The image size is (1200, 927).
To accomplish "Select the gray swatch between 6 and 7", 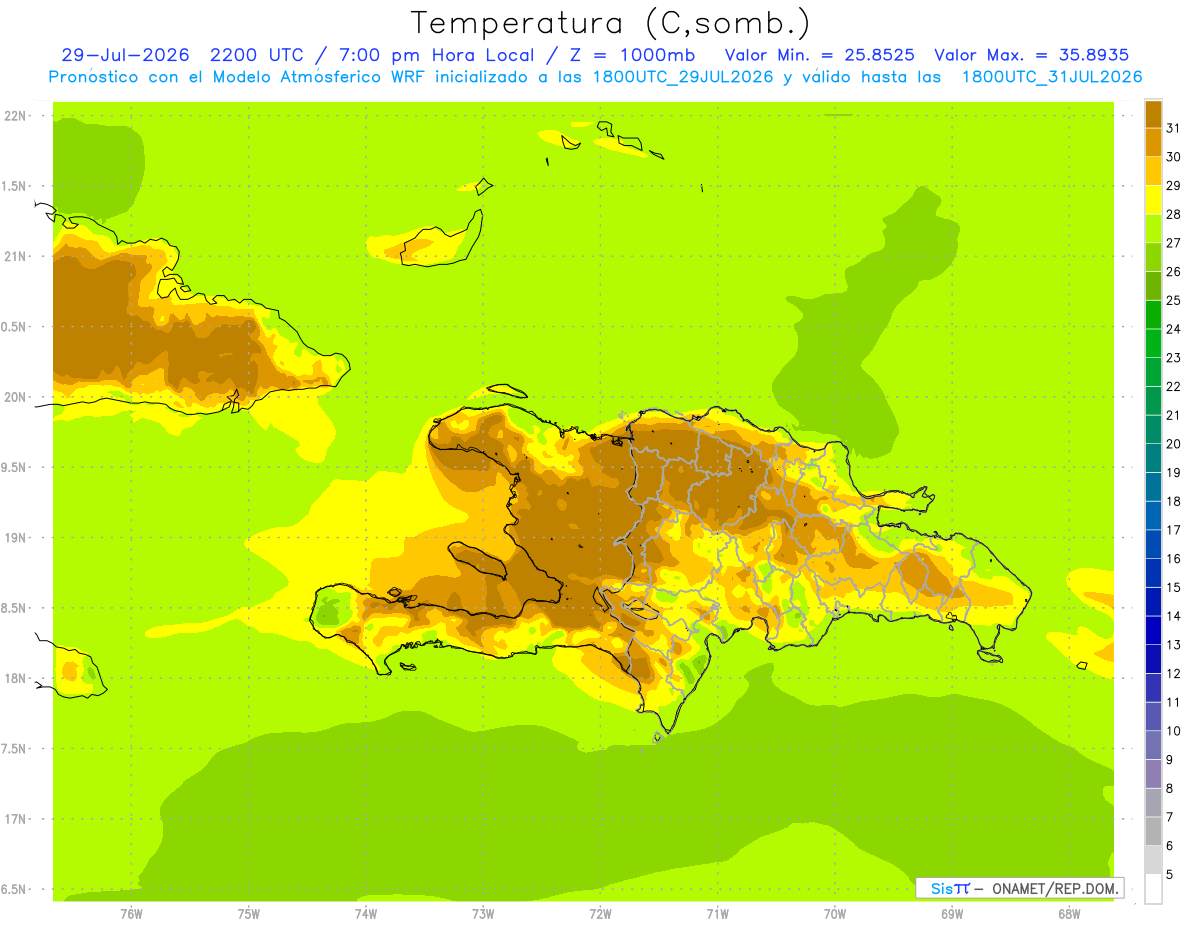I will (x=1153, y=831).
